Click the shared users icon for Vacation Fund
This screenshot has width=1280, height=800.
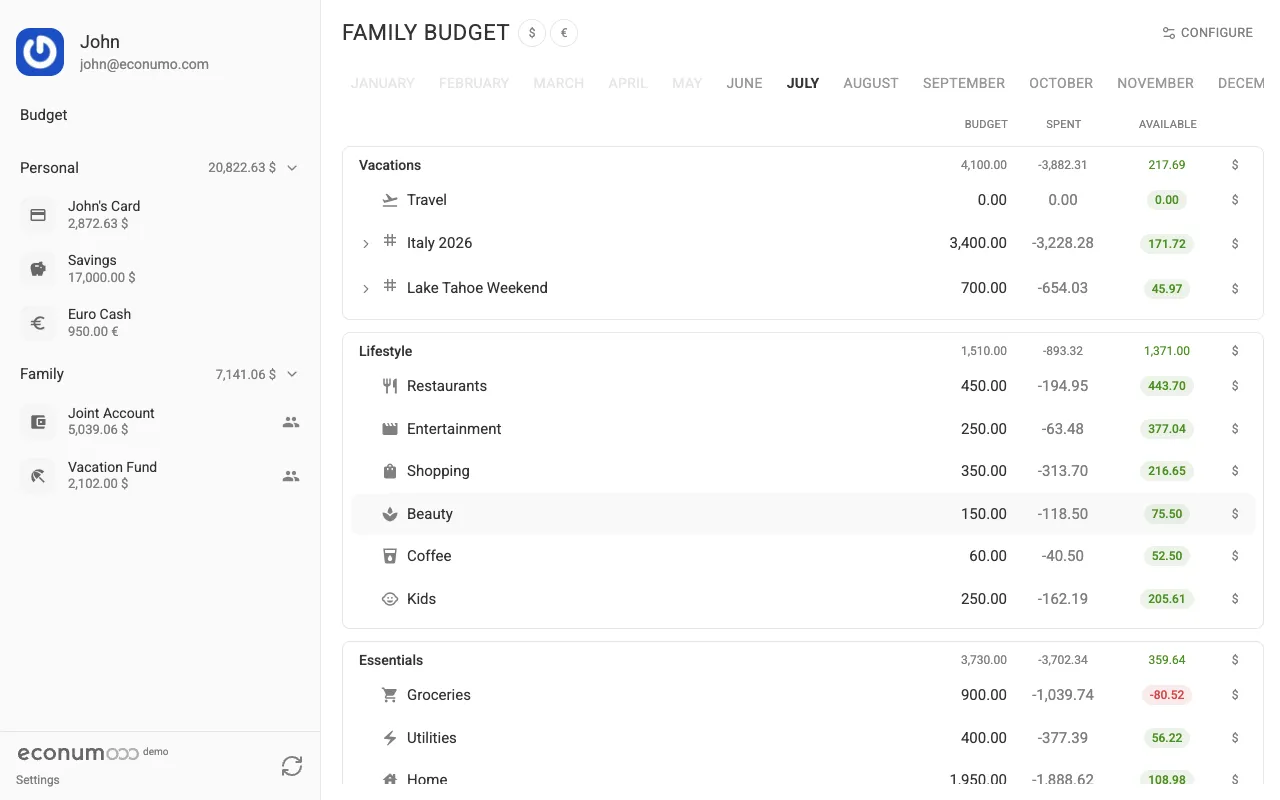point(291,476)
